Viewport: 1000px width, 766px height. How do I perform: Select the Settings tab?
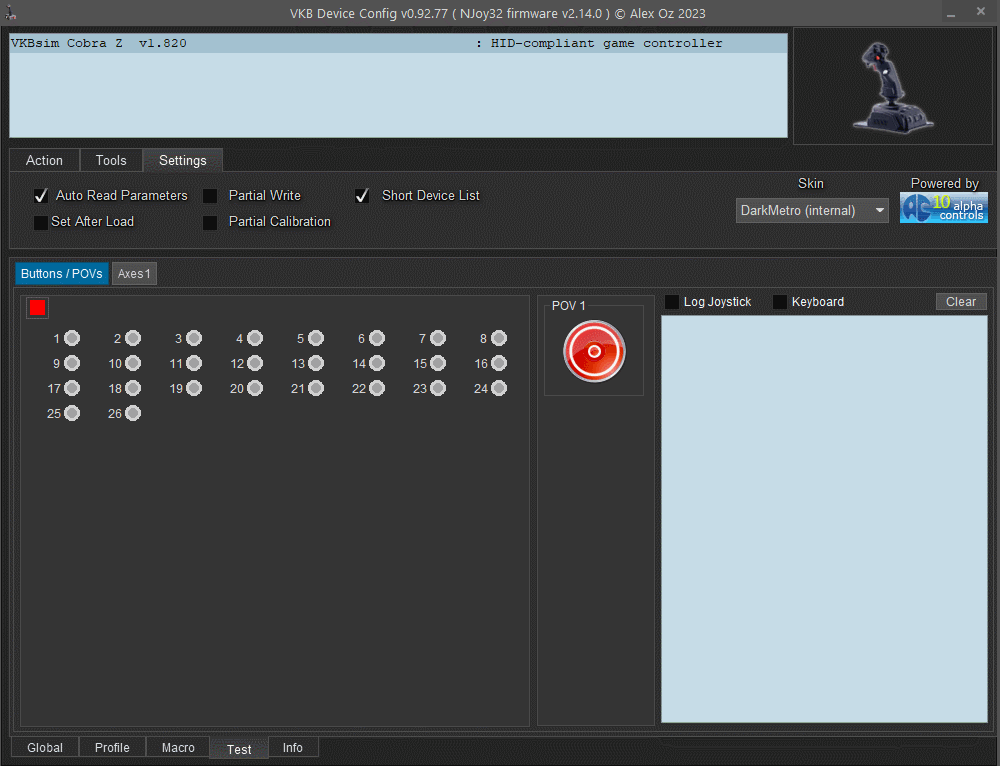pyautogui.click(x=182, y=160)
